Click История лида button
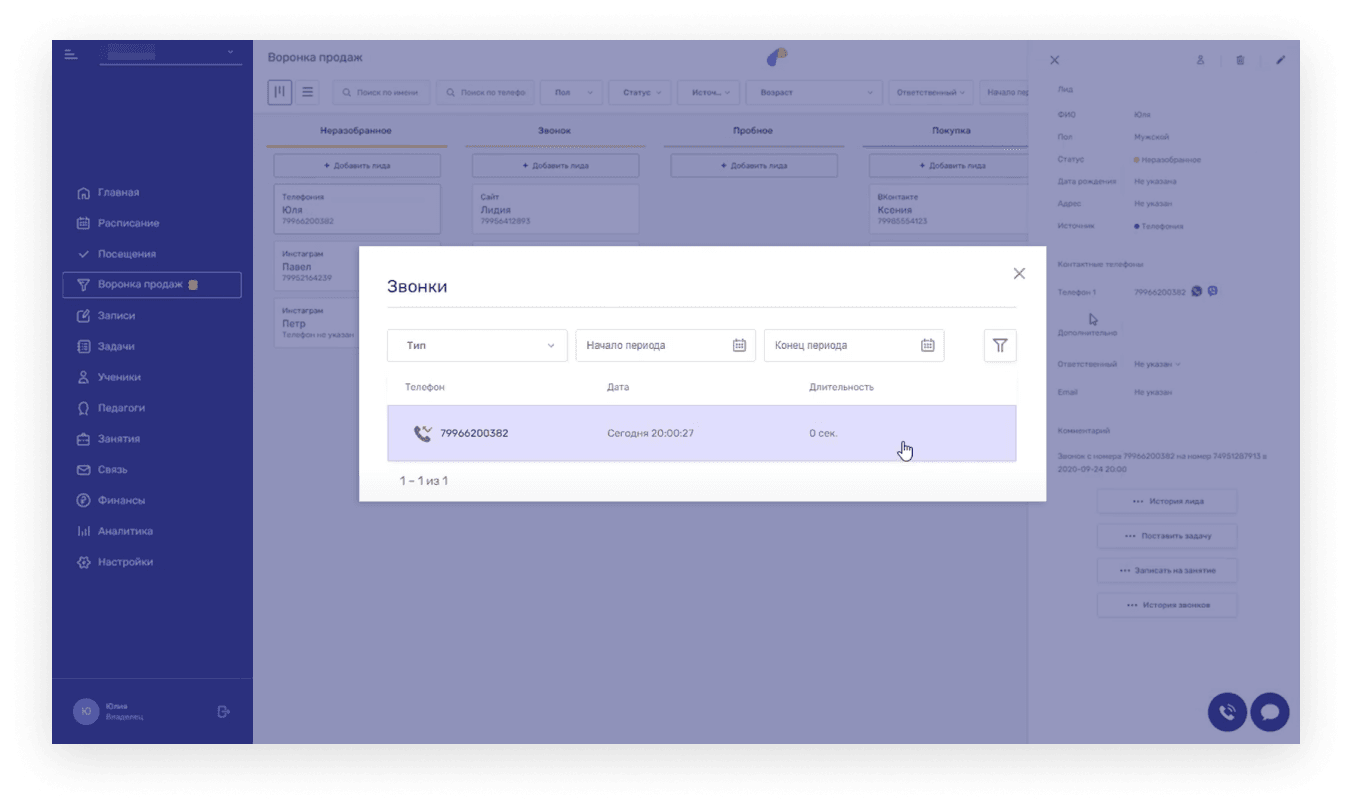This screenshot has height=808, width=1352. [x=1167, y=501]
